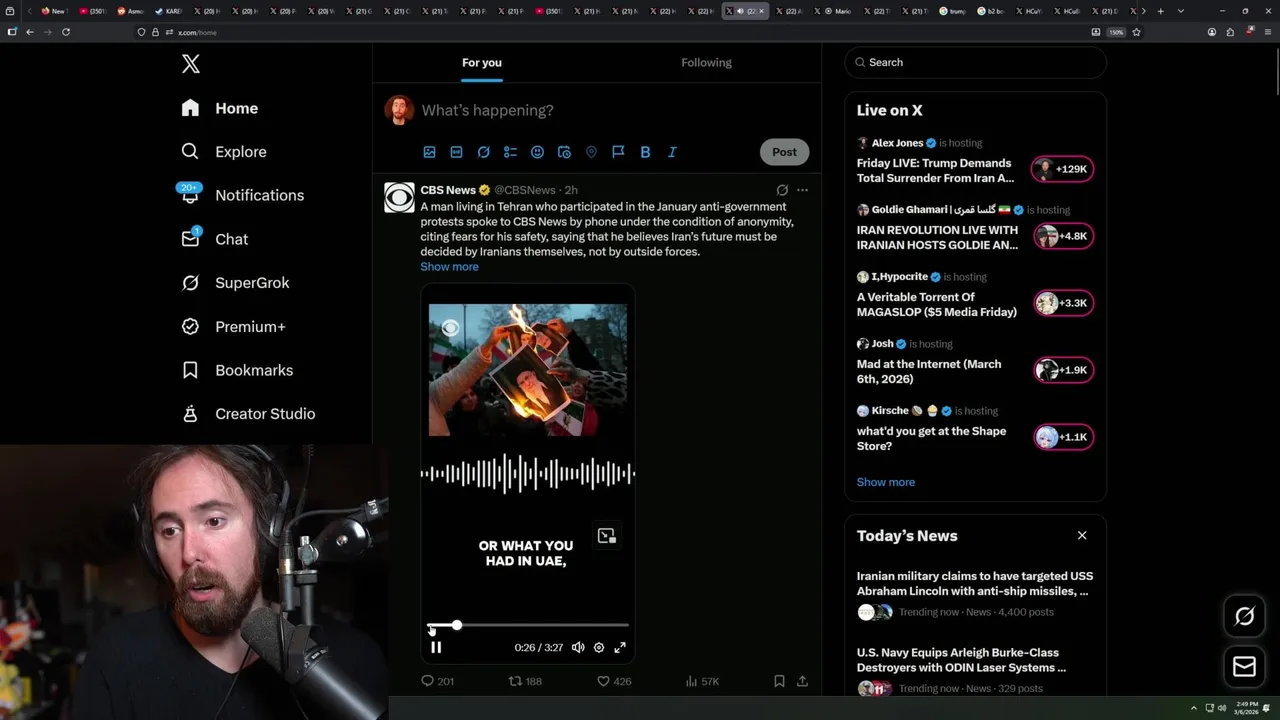The image size is (1280, 720).
Task: Join Goldie Ghamari live +4.8K
Action: pyautogui.click(x=1063, y=236)
